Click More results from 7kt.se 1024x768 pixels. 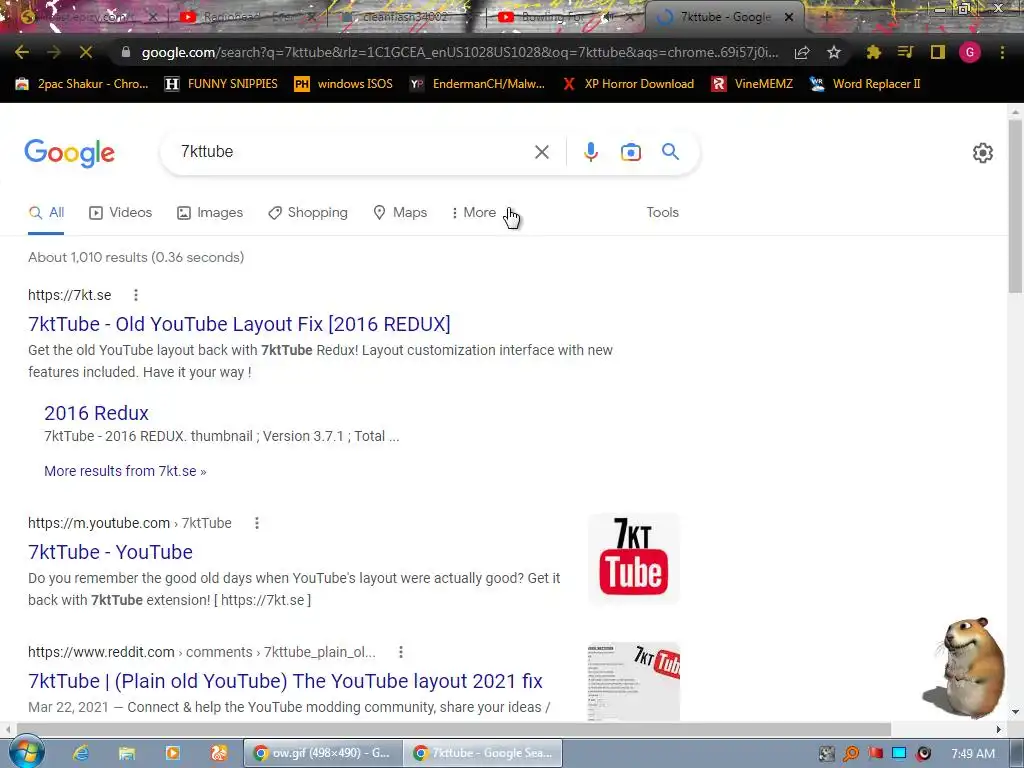click(125, 471)
